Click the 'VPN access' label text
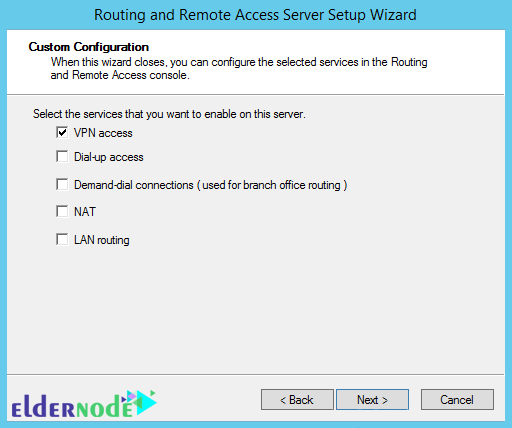The height and width of the screenshot is (428, 512). pos(103,133)
